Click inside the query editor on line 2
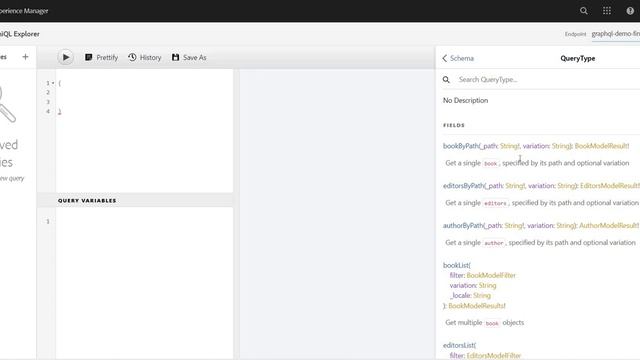640x360 pixels. click(x=144, y=93)
